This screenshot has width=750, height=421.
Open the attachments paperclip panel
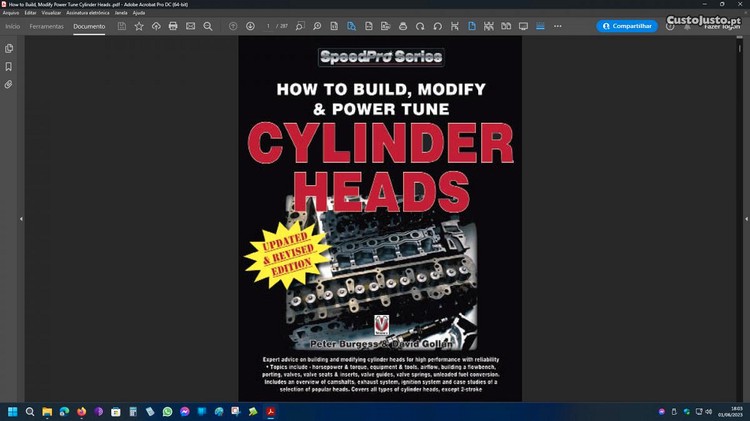[x=9, y=85]
